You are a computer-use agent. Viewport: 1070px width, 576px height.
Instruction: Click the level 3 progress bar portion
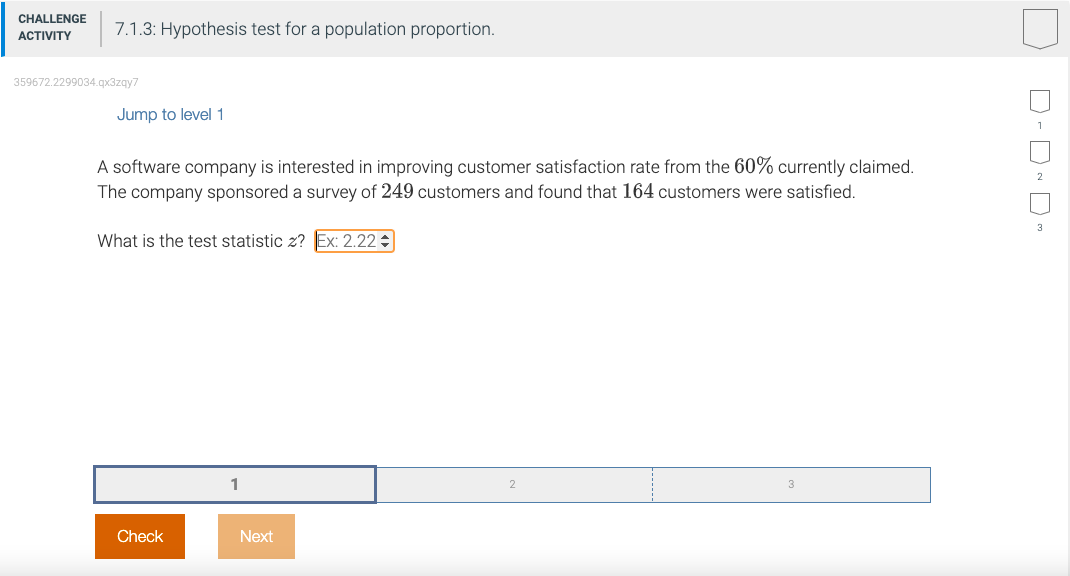coord(790,484)
